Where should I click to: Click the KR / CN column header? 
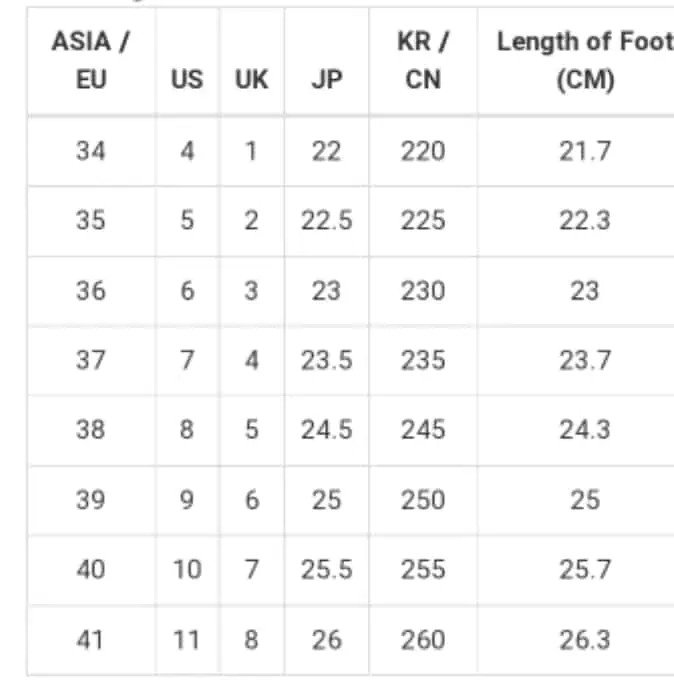point(423,61)
